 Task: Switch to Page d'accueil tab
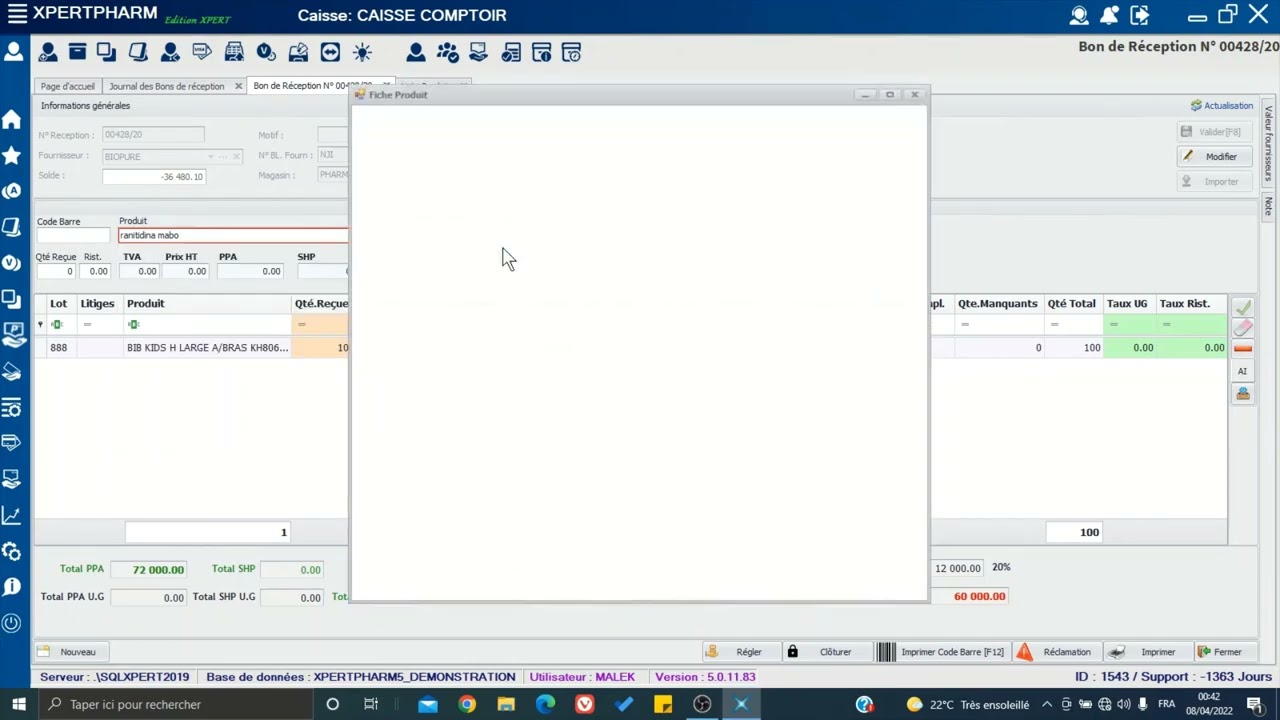point(67,86)
